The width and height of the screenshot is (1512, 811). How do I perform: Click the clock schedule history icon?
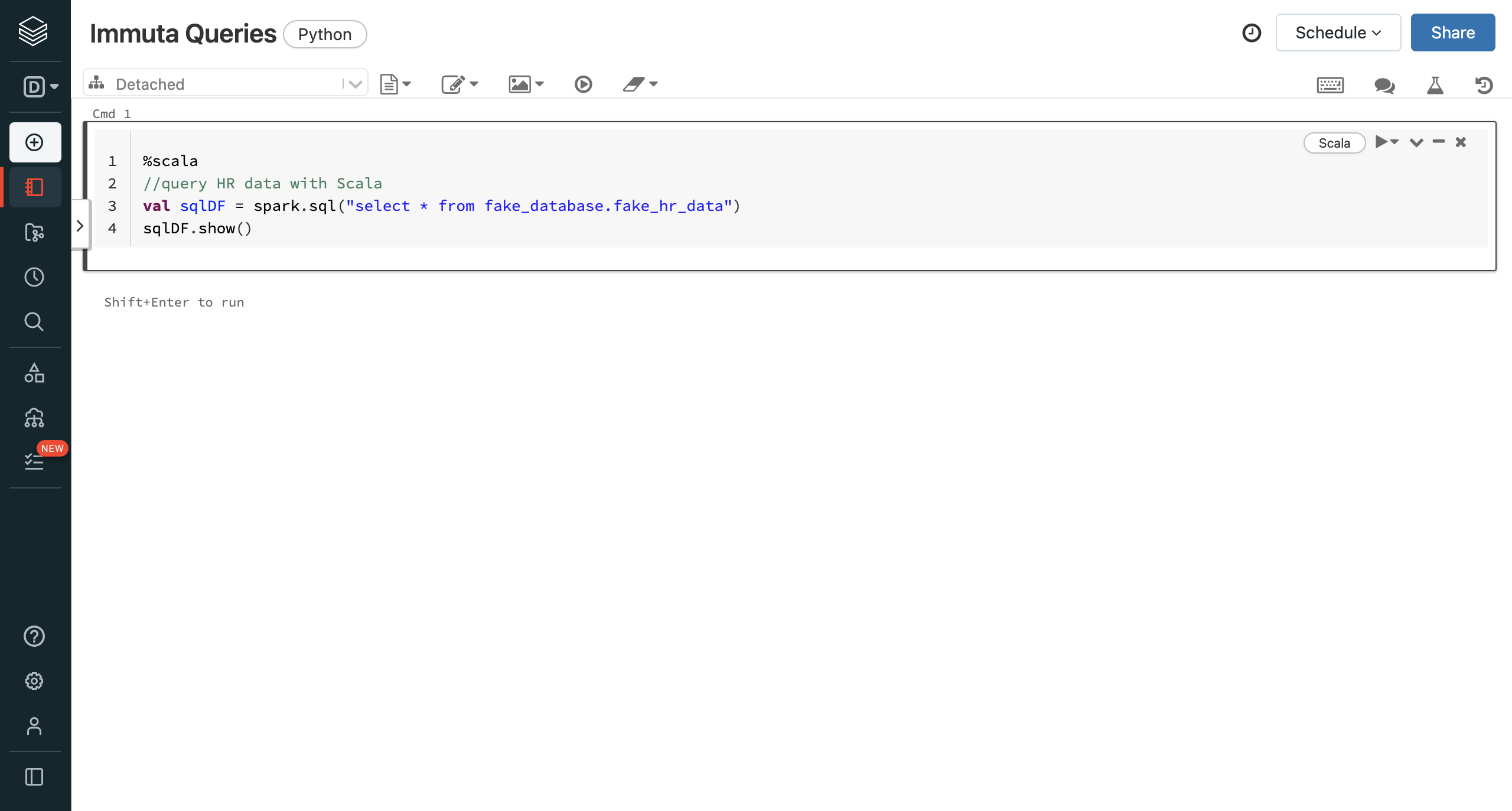point(1252,33)
